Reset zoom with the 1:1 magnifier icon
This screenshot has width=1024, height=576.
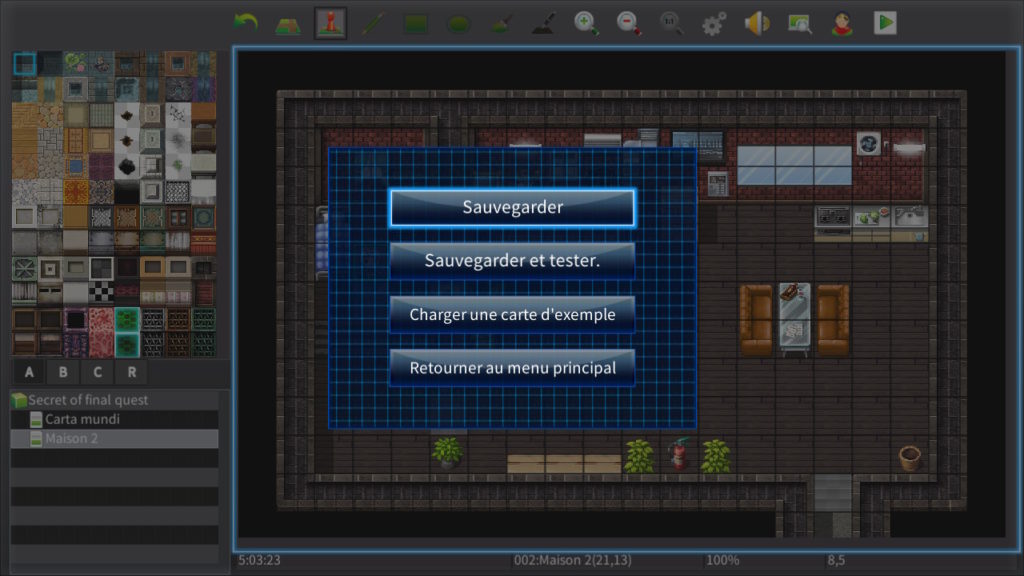(671, 24)
